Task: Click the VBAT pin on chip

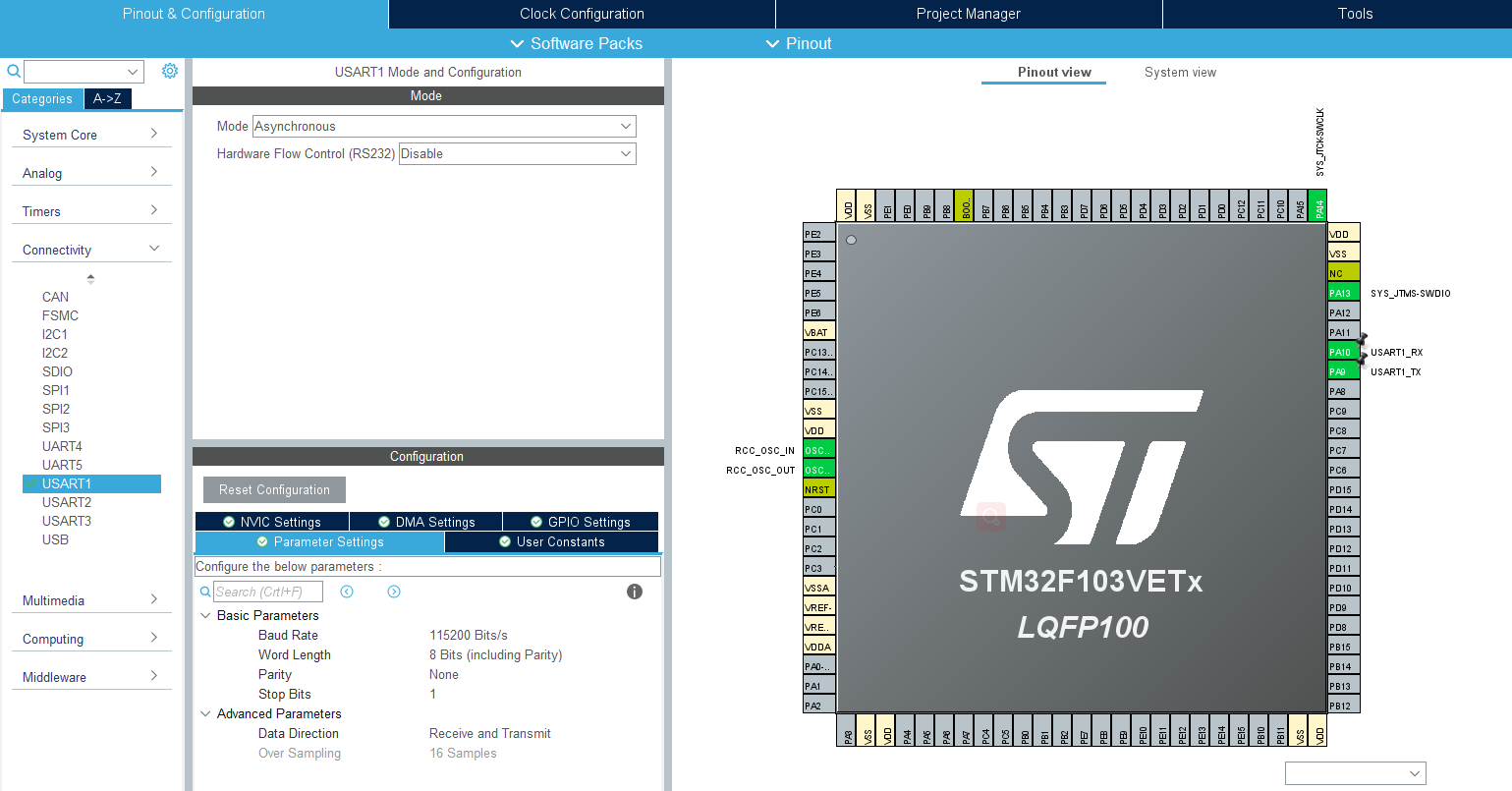Action: 819,331
